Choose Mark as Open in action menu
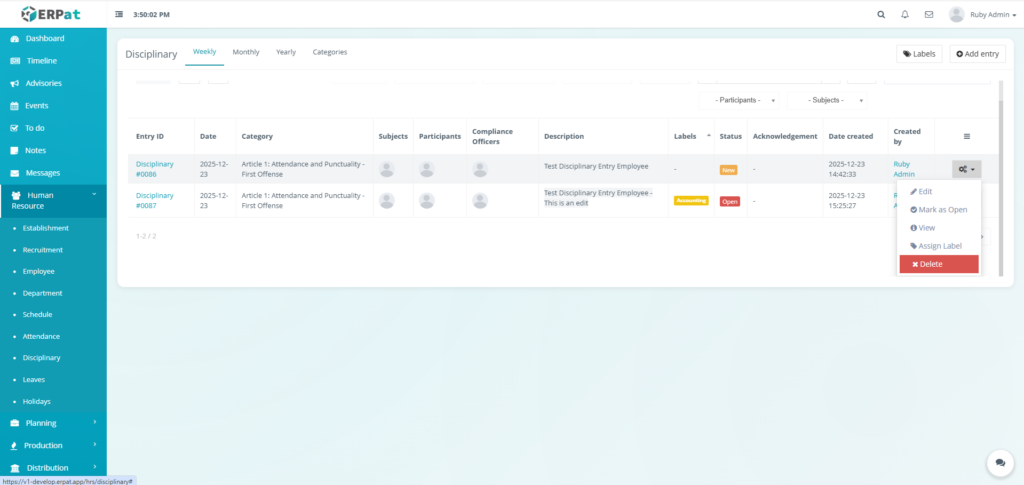The width and height of the screenshot is (1024, 485). (x=938, y=210)
